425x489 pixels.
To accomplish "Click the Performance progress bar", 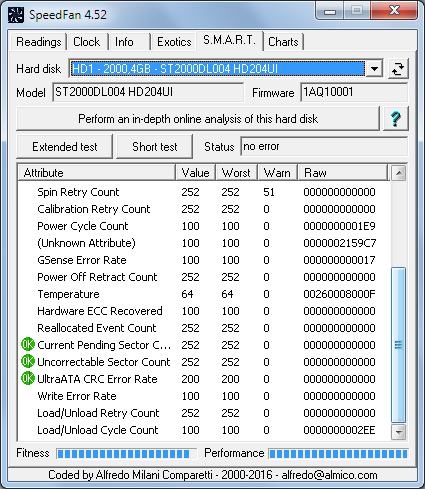I will 338,453.
